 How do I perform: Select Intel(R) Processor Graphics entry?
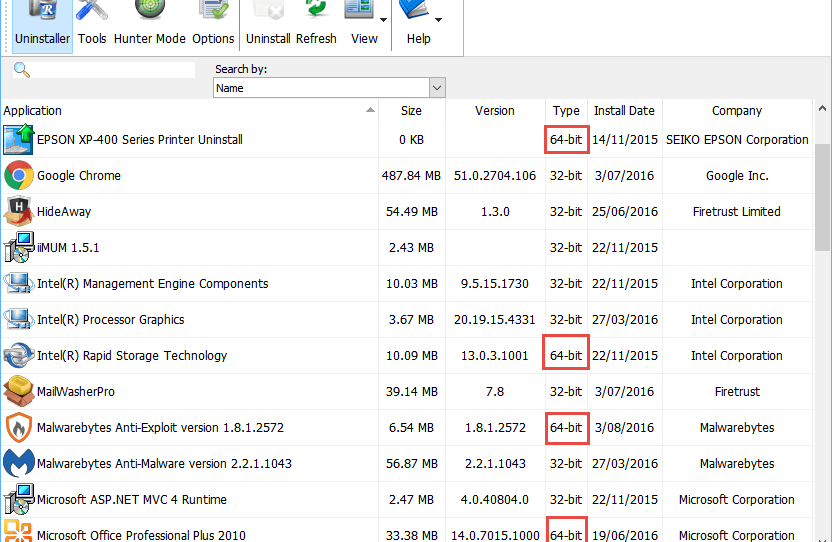click(110, 320)
